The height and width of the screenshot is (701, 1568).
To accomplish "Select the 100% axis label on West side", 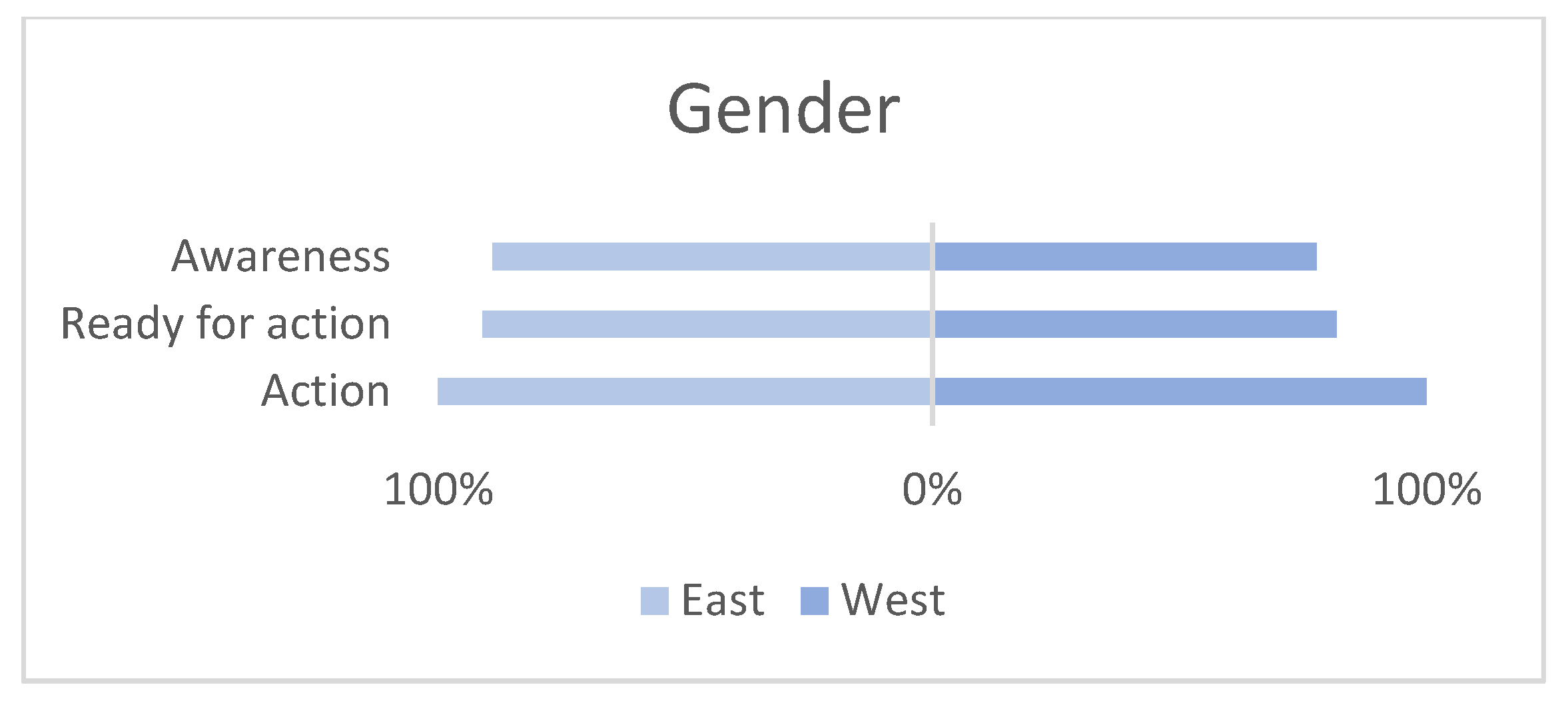I will (1427, 490).
